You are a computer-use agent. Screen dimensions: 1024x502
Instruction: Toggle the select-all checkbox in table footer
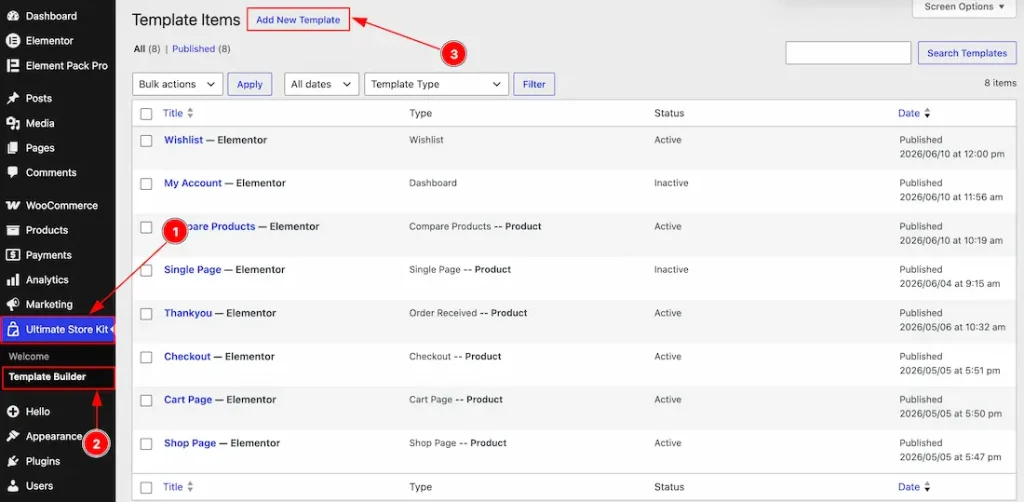[x=146, y=488]
